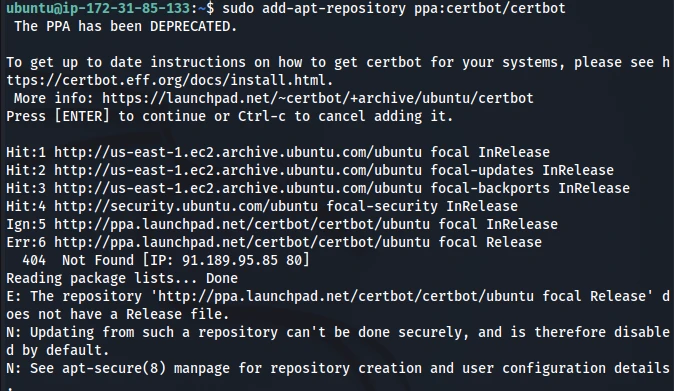Click the 'd by default.' line
674x391 pixels.
[58, 351]
